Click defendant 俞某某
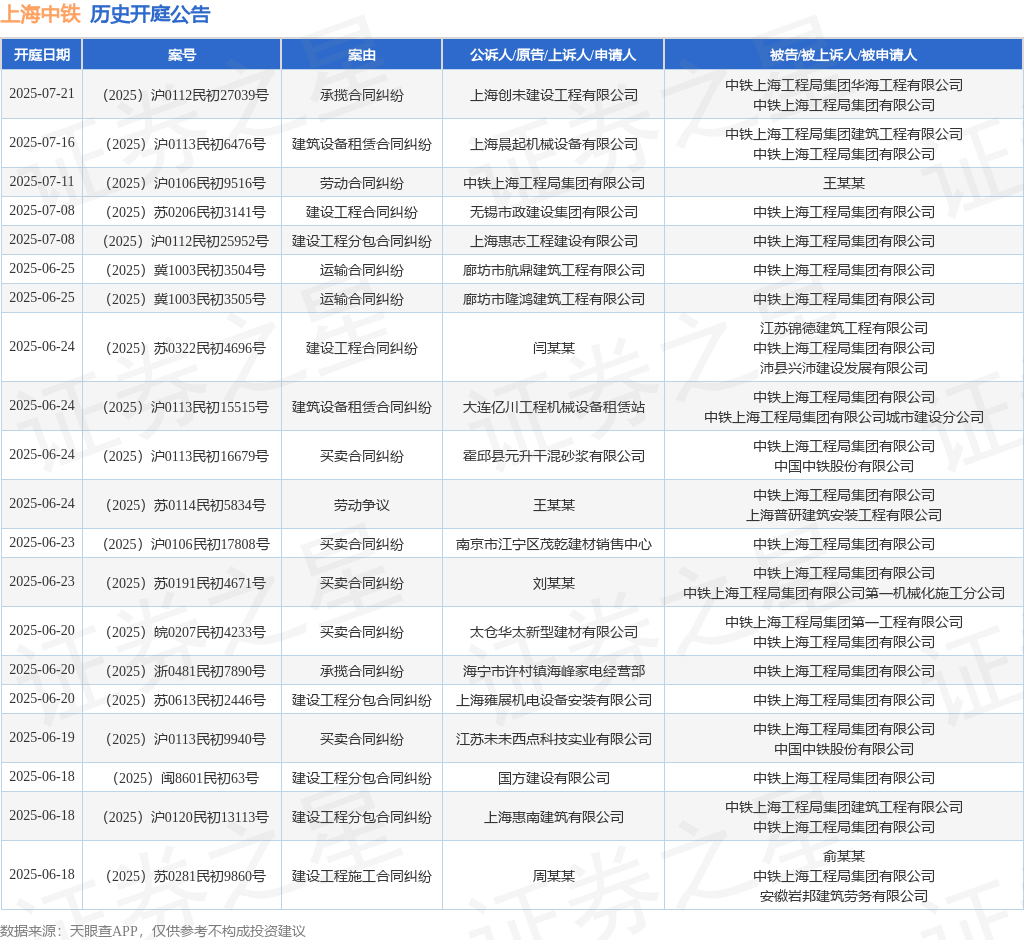 pos(844,856)
